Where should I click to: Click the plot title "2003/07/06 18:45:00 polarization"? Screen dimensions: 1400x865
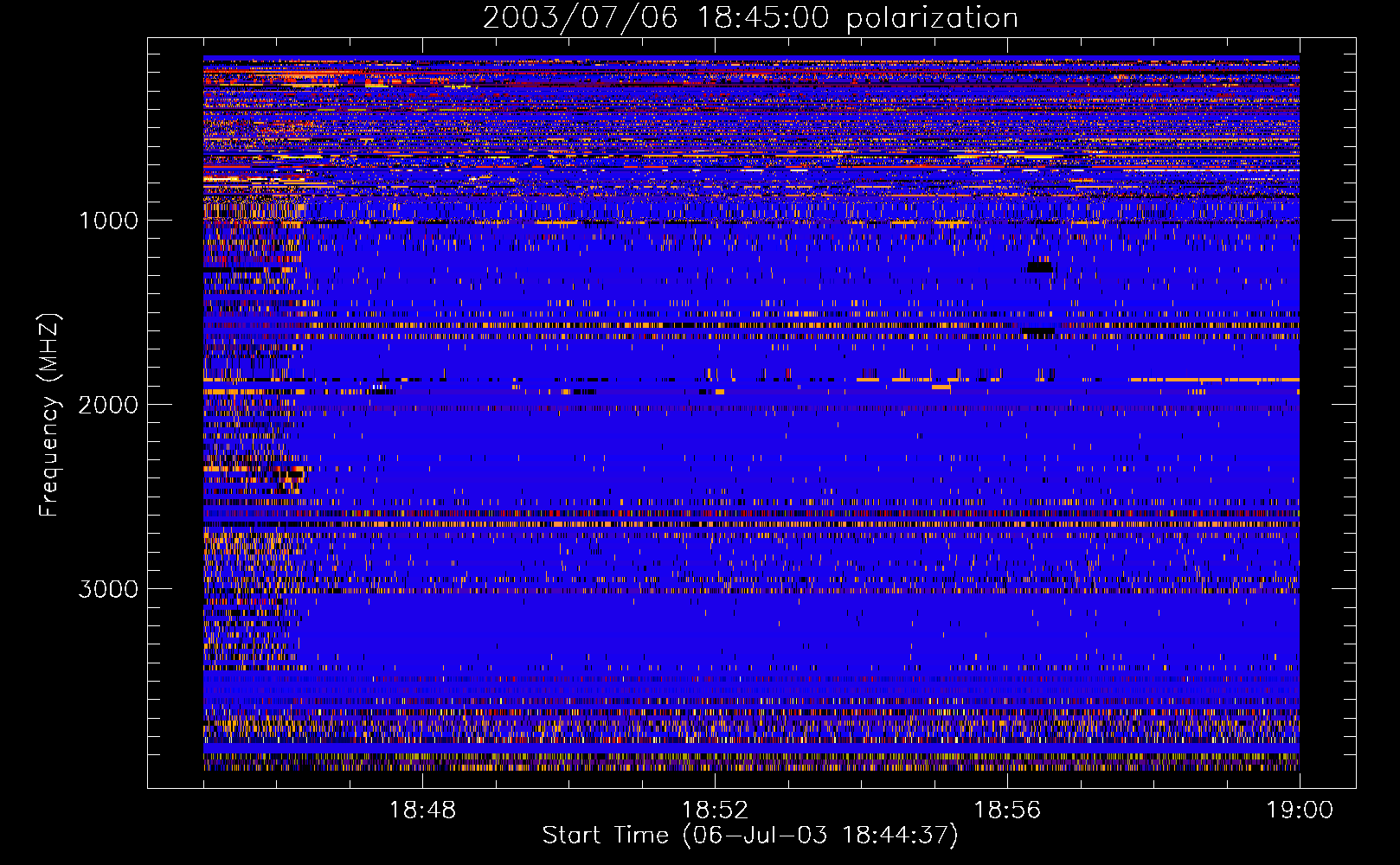750,18
